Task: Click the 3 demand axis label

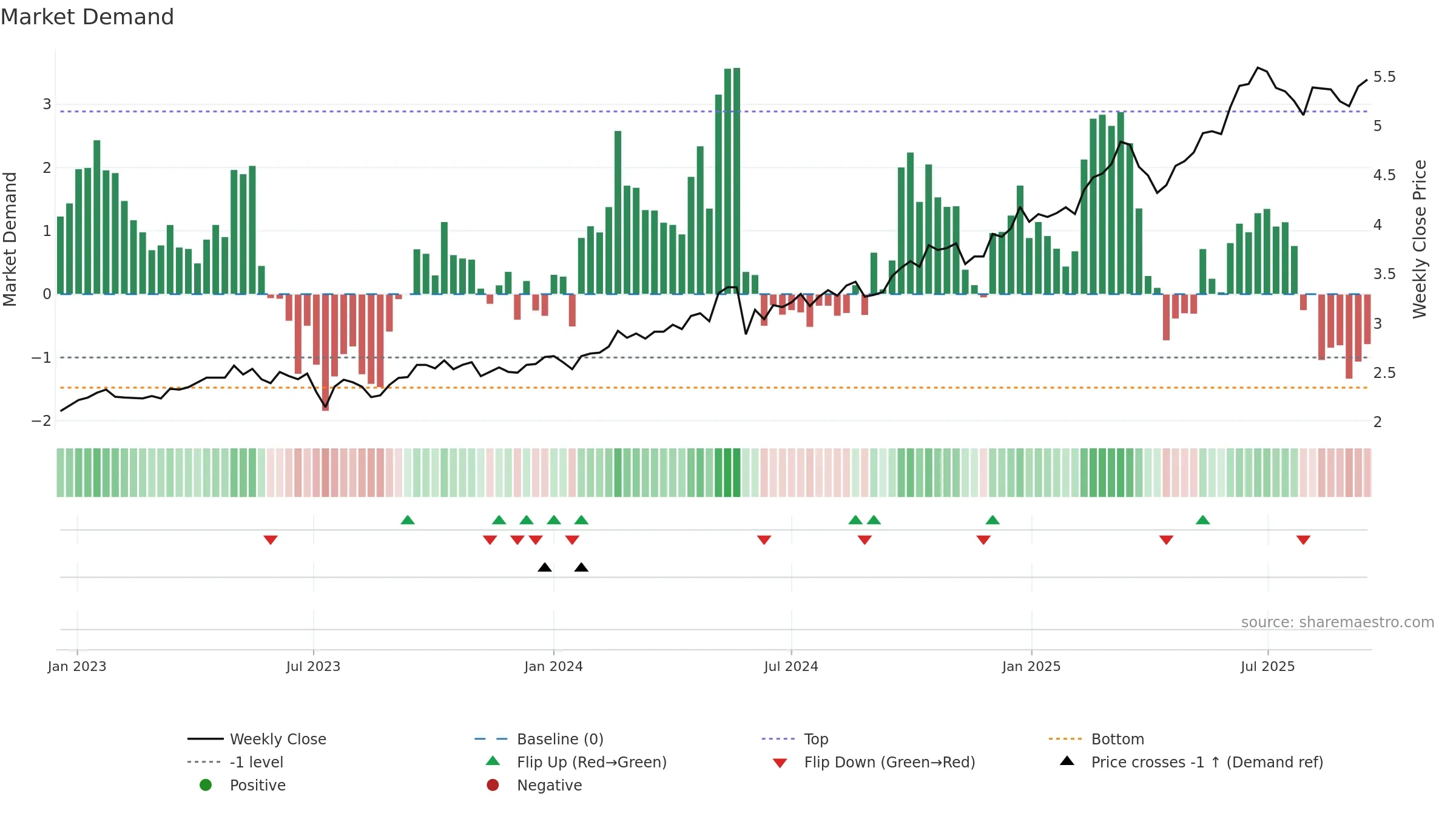Action: (x=47, y=104)
